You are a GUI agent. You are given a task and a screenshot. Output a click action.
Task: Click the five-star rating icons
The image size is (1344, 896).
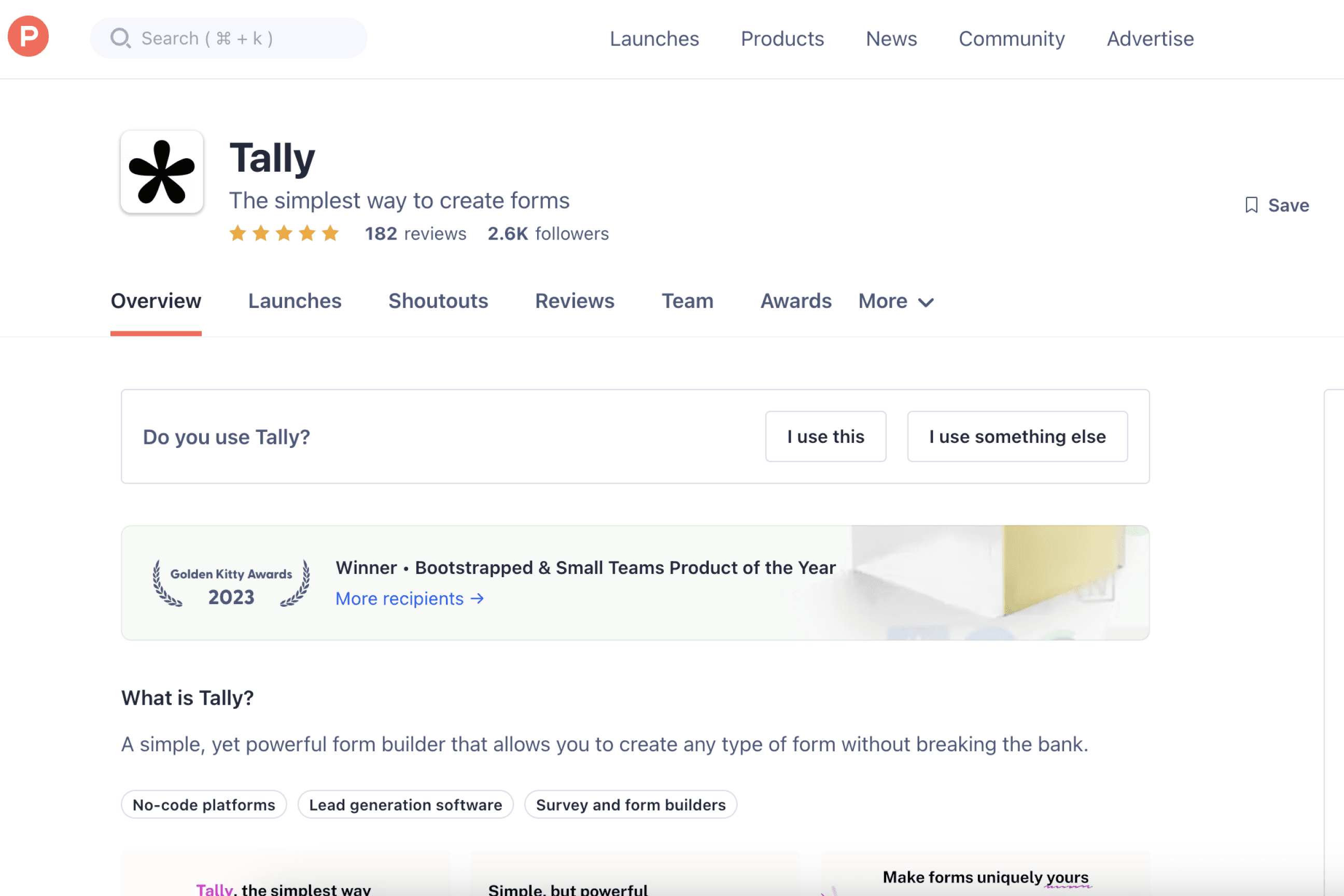click(x=284, y=234)
